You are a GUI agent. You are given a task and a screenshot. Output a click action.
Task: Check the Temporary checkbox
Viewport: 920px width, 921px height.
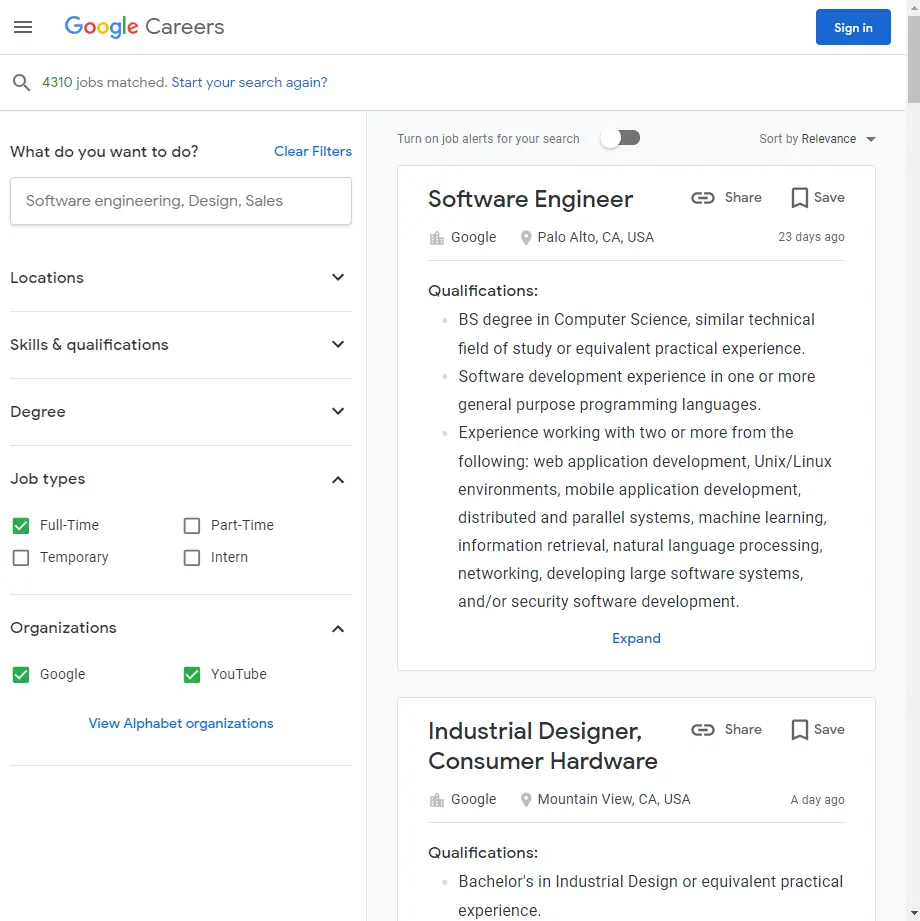[x=21, y=557]
